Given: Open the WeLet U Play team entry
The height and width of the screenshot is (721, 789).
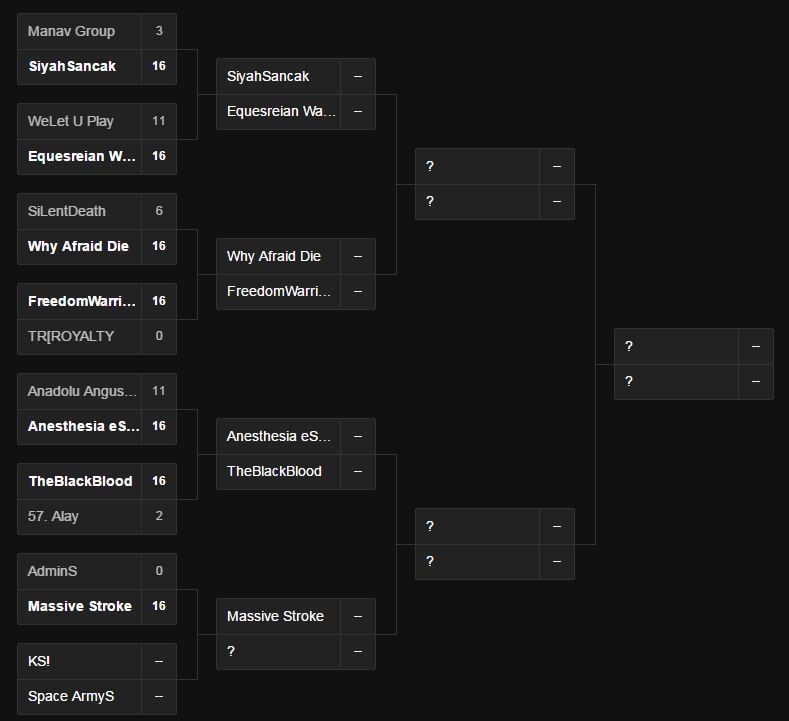Looking at the screenshot, I should (71, 121).
